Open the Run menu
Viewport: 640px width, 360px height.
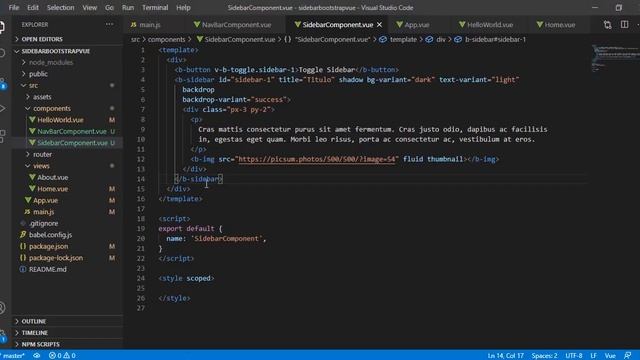click(x=128, y=8)
